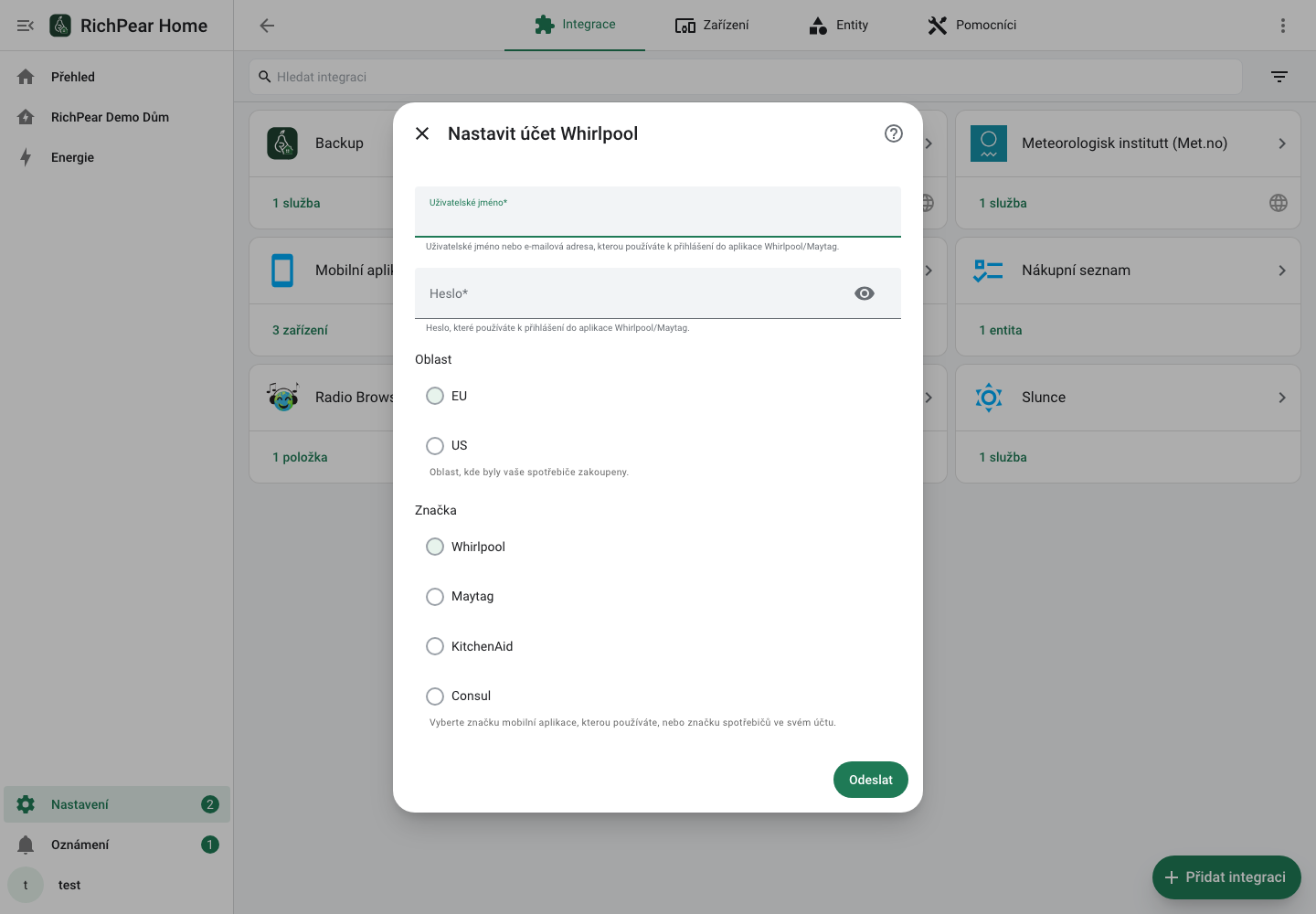Select the Maytag brand radio button
The width and height of the screenshot is (1316, 914).
click(x=435, y=597)
